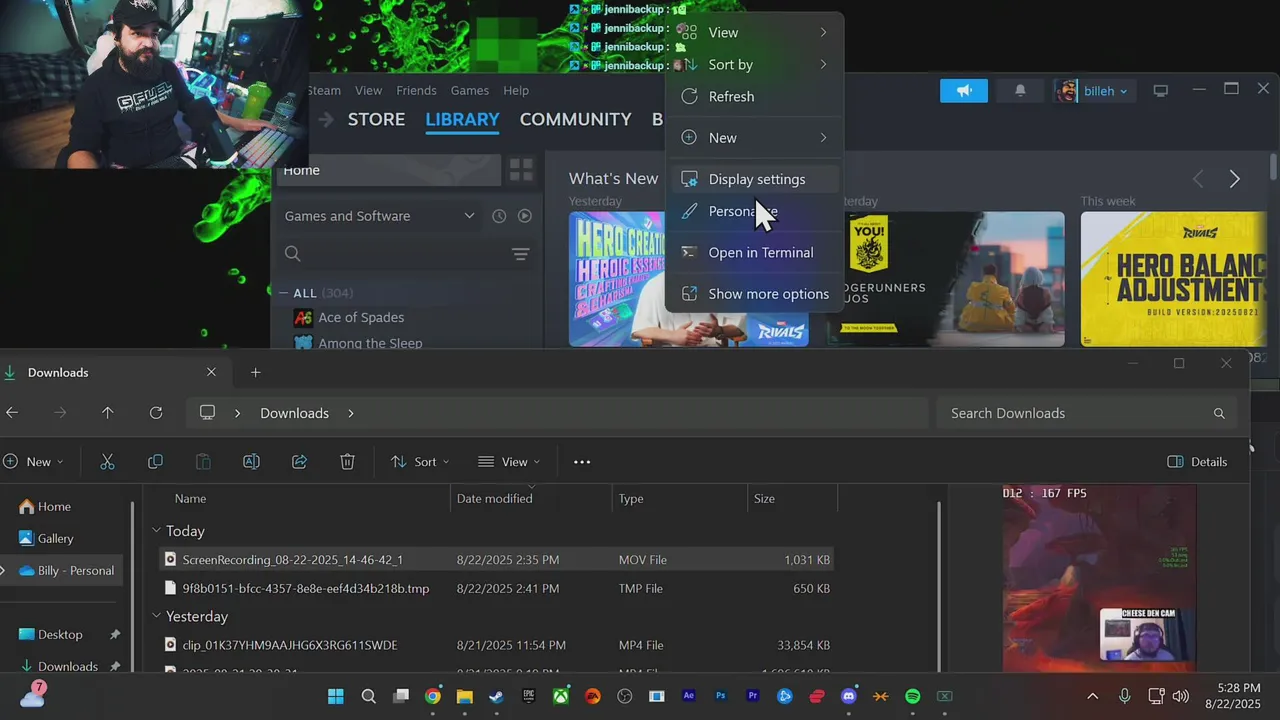This screenshot has height=720, width=1280.
Task: Open billeh account dropdown in Steam
Action: pyautogui.click(x=1093, y=91)
